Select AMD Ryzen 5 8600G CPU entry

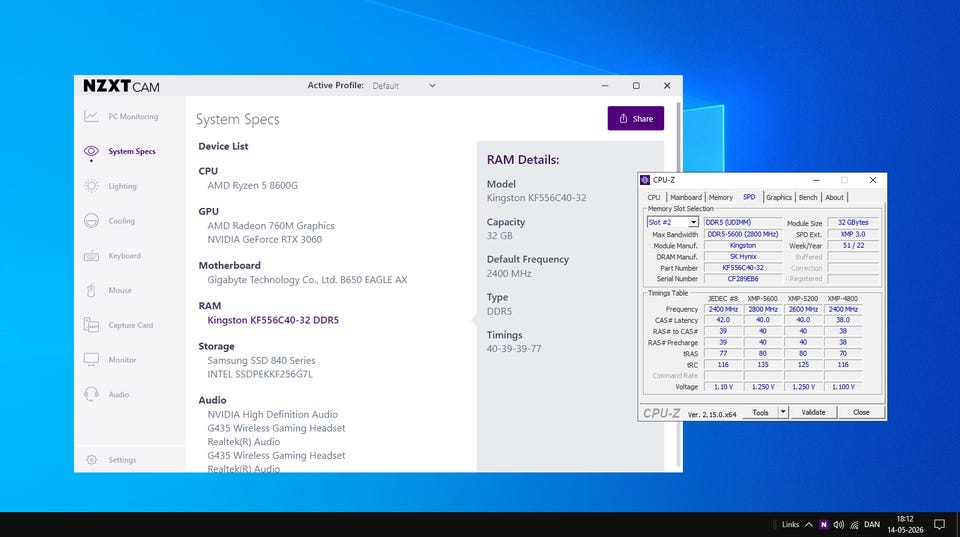tap(252, 185)
